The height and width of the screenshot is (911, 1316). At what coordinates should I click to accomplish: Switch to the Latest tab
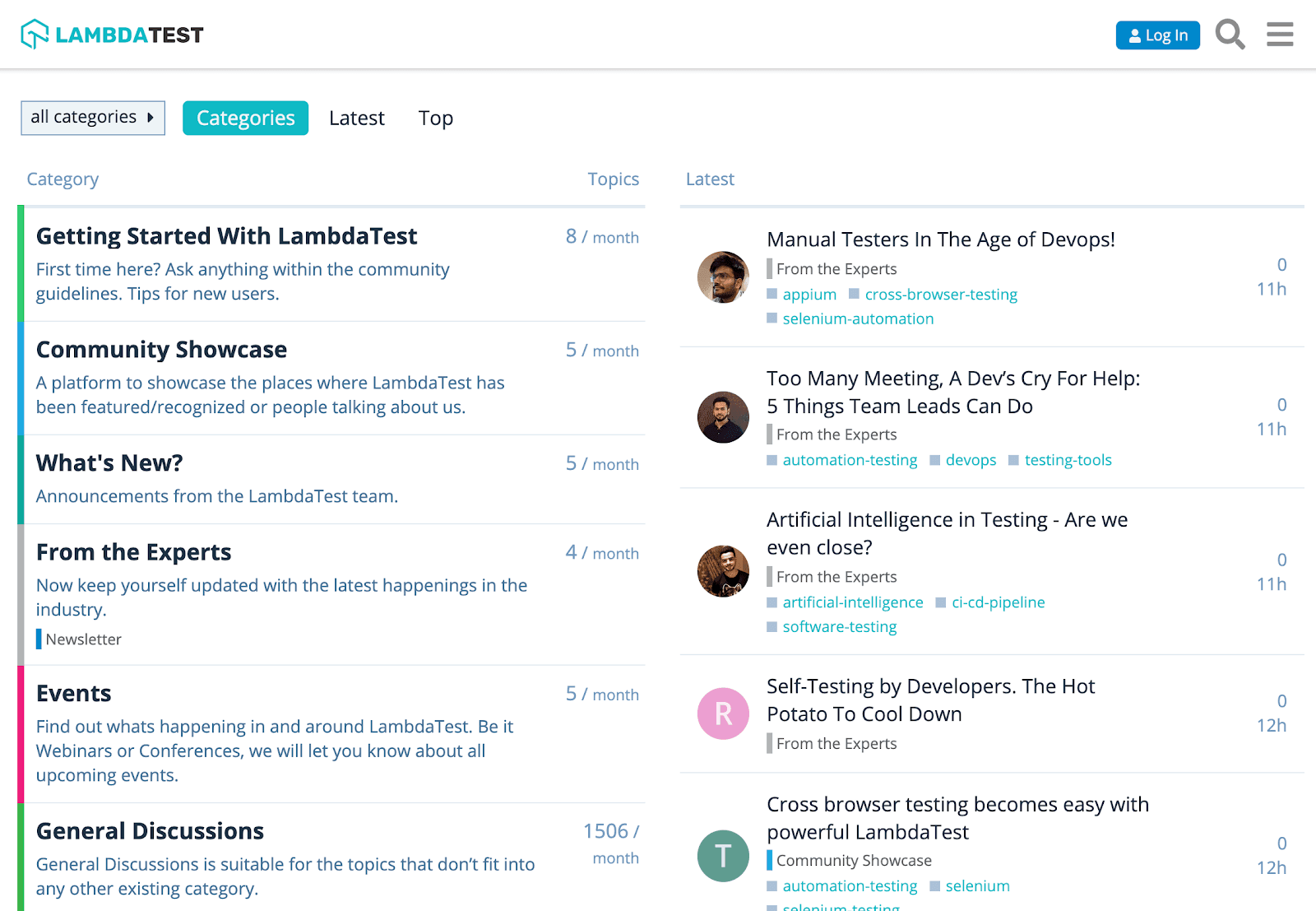356,118
